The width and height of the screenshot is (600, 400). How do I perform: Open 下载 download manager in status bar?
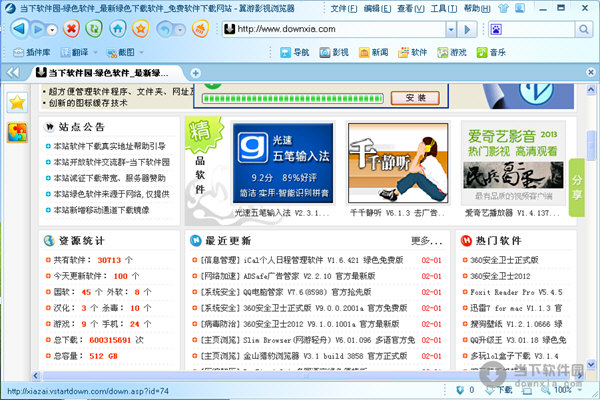(499, 390)
